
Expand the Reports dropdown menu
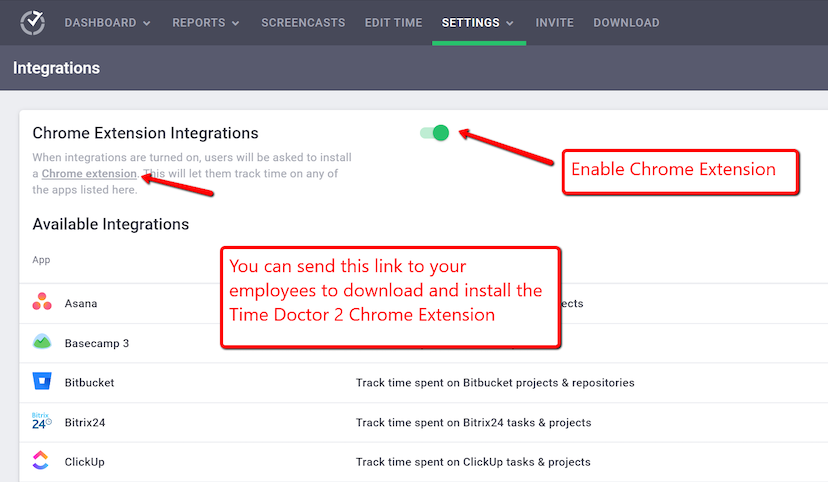pyautogui.click(x=205, y=23)
